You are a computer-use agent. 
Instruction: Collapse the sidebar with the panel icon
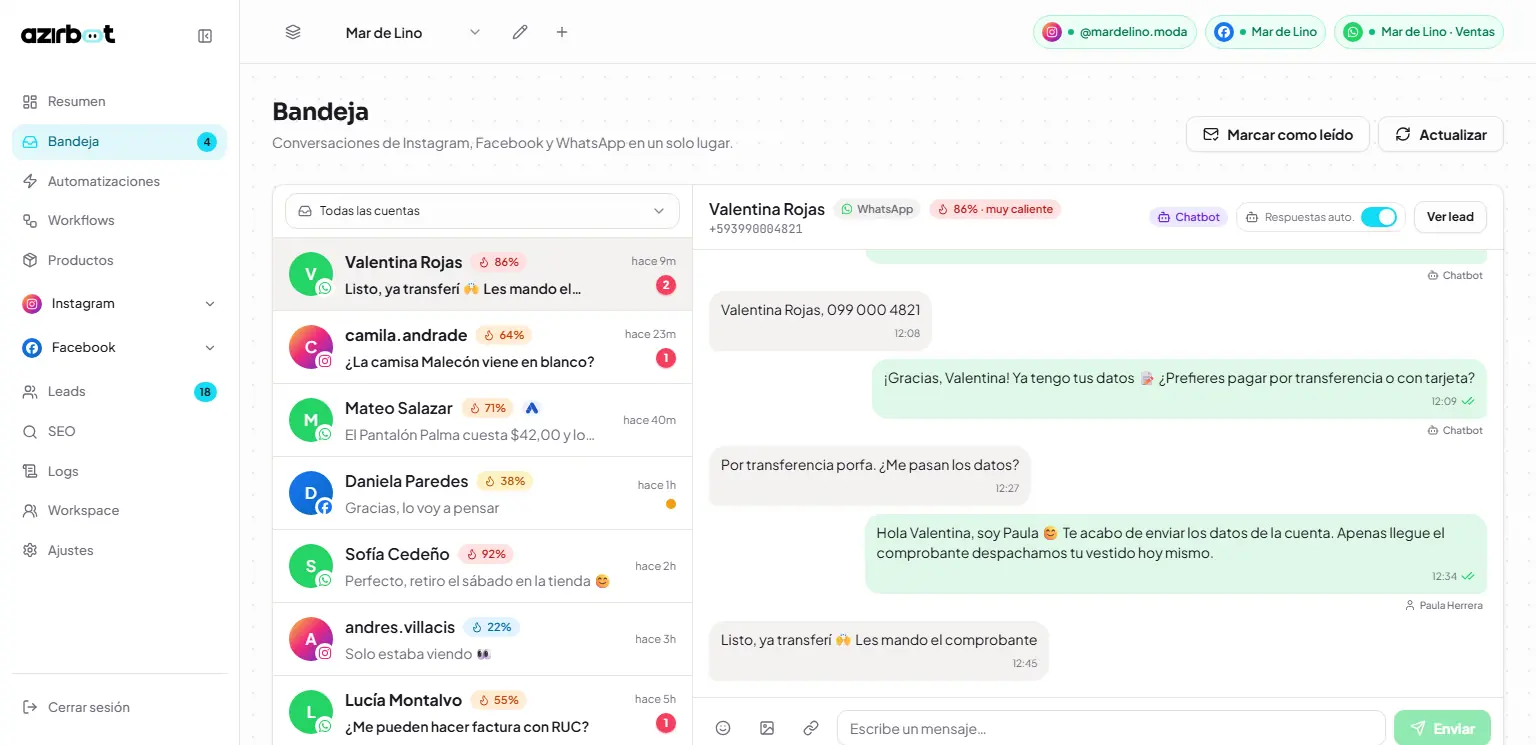205,36
